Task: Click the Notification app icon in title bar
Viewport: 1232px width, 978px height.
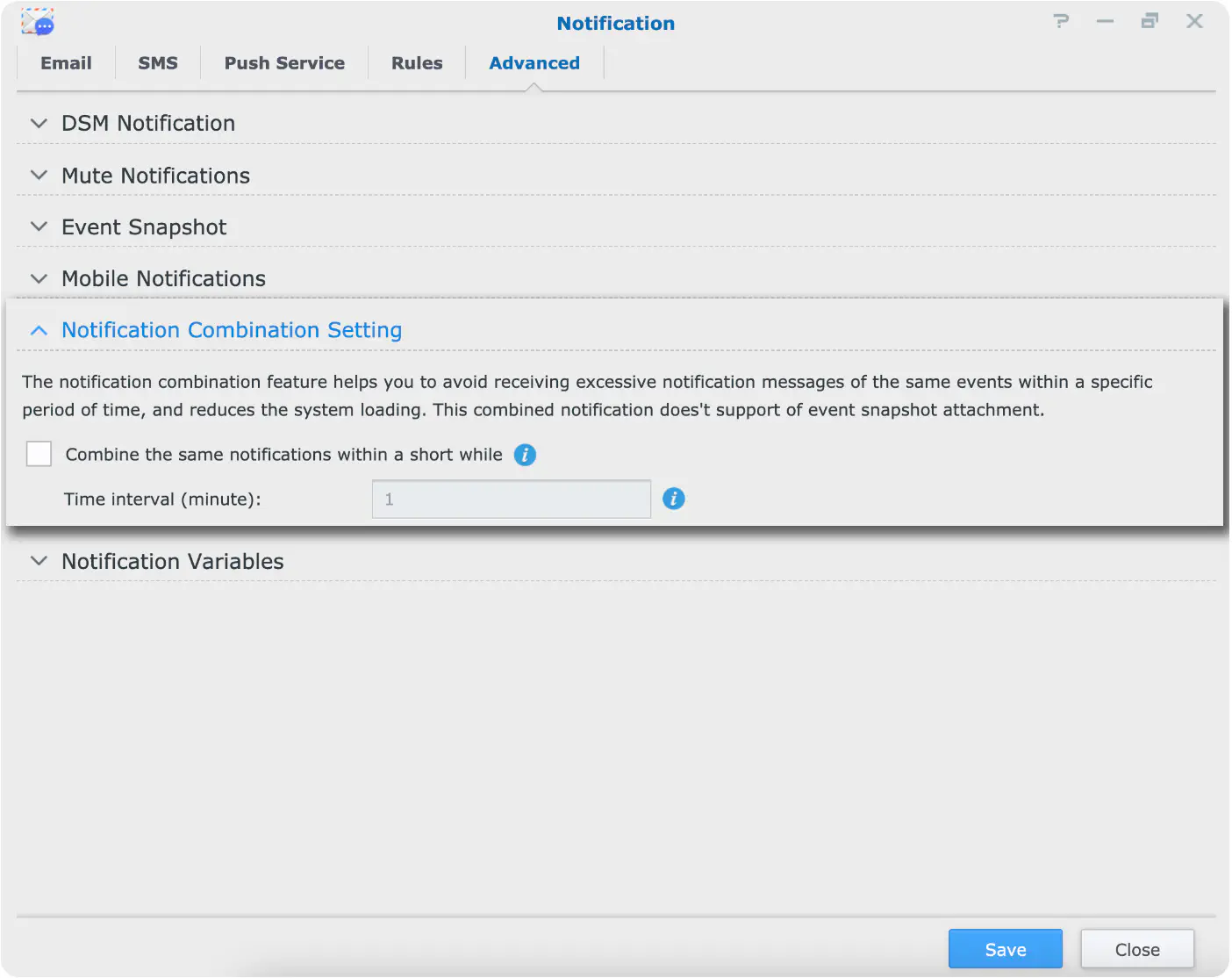Action: click(38, 22)
